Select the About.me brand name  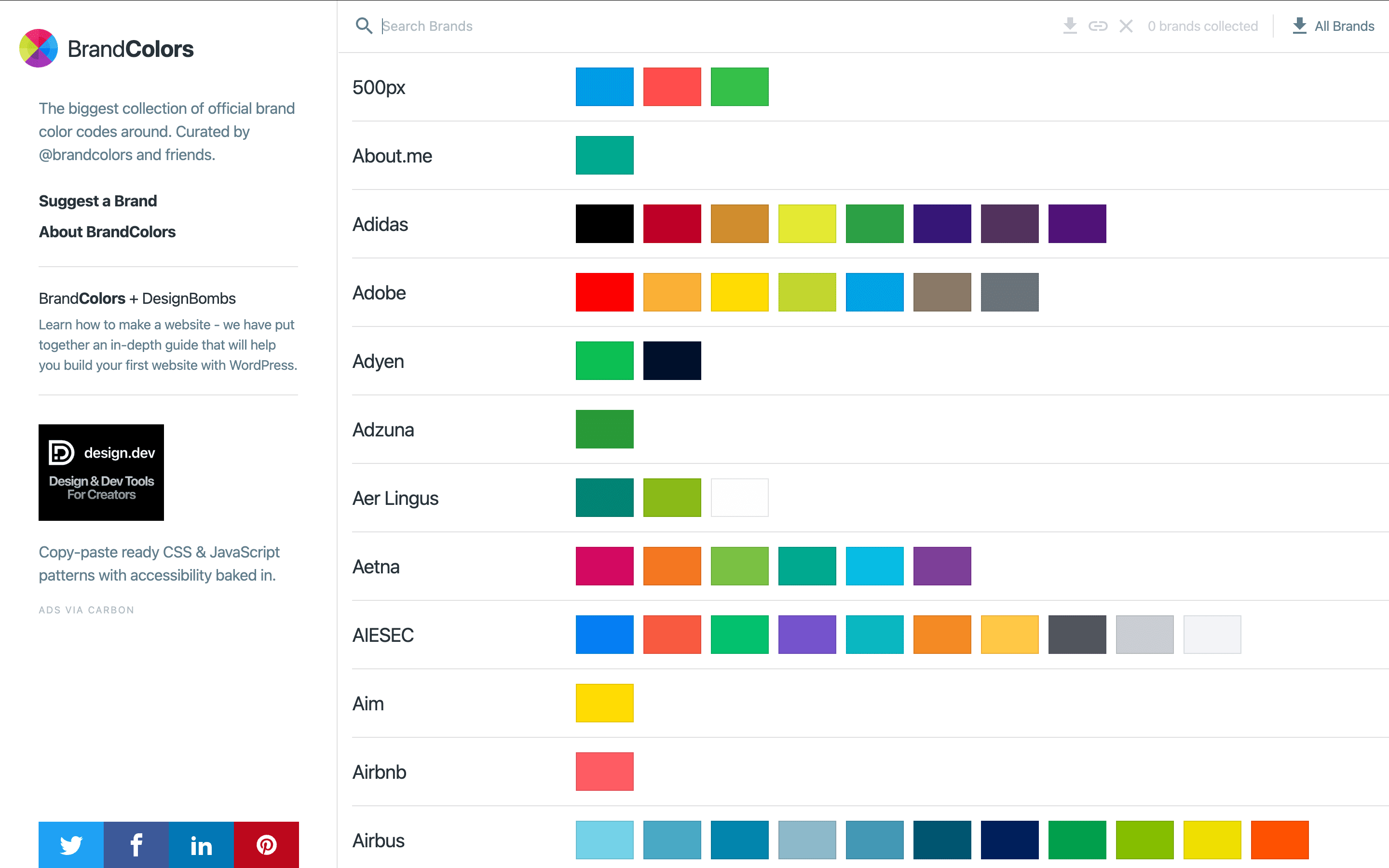tap(392, 156)
